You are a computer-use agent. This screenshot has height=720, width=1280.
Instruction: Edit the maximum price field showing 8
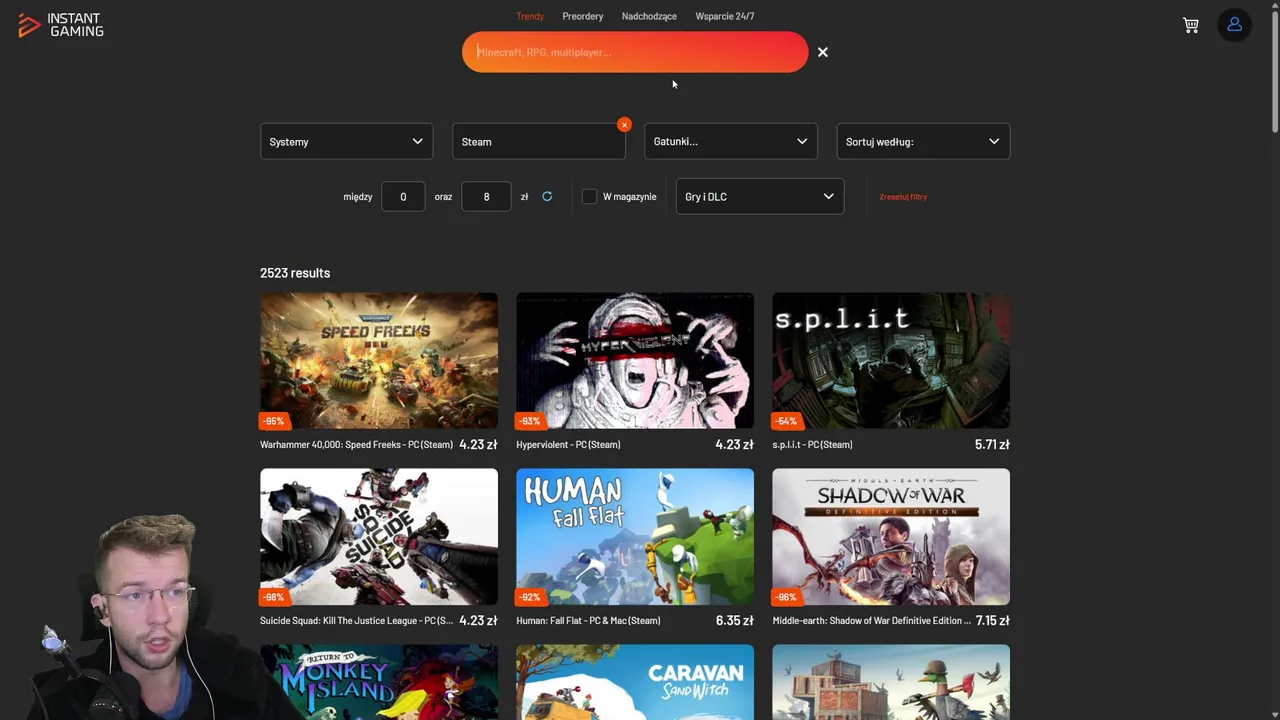coord(486,197)
